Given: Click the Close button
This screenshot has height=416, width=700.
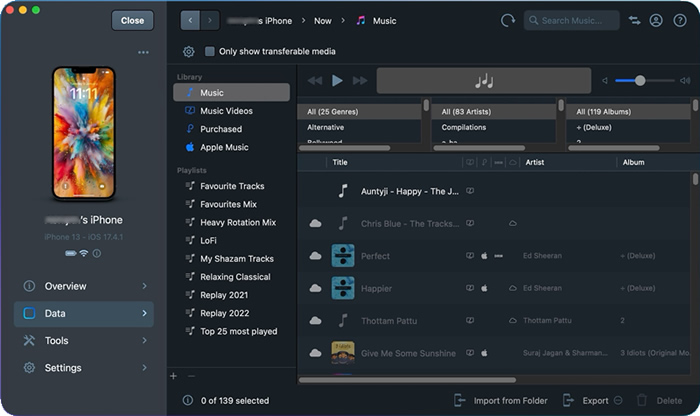Looking at the screenshot, I should [133, 21].
